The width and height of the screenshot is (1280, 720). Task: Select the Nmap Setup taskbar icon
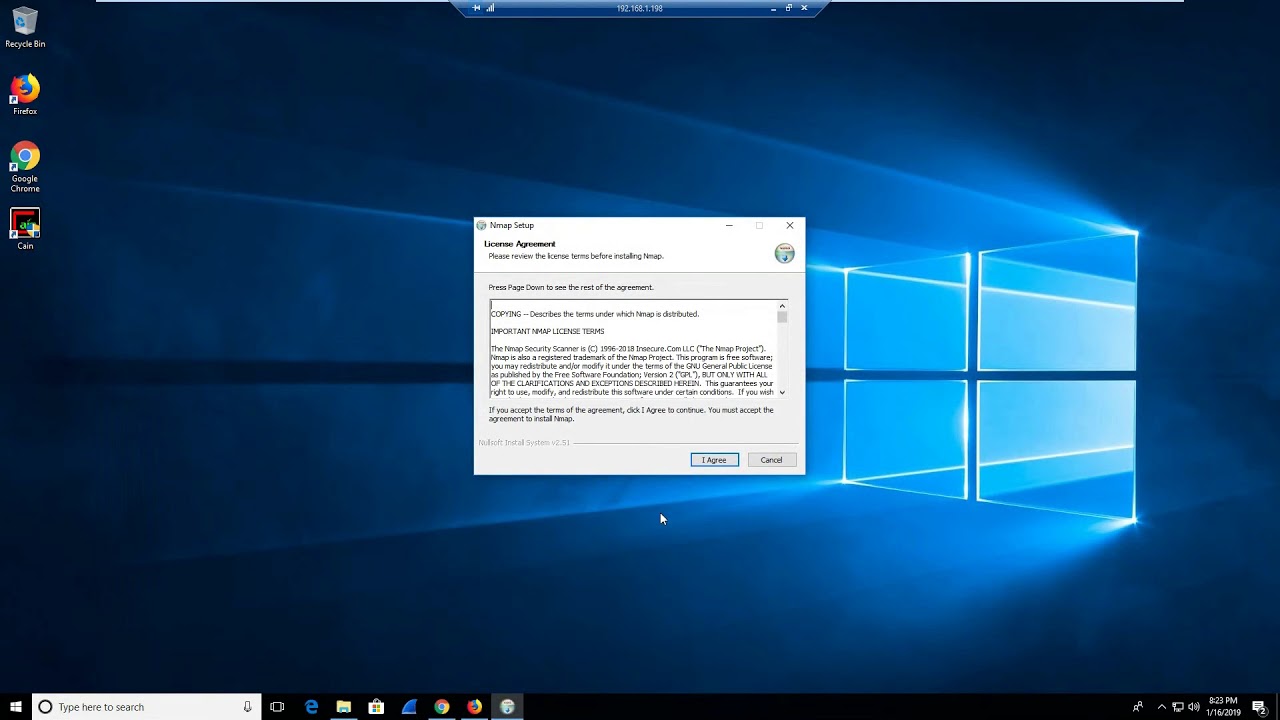tap(507, 707)
